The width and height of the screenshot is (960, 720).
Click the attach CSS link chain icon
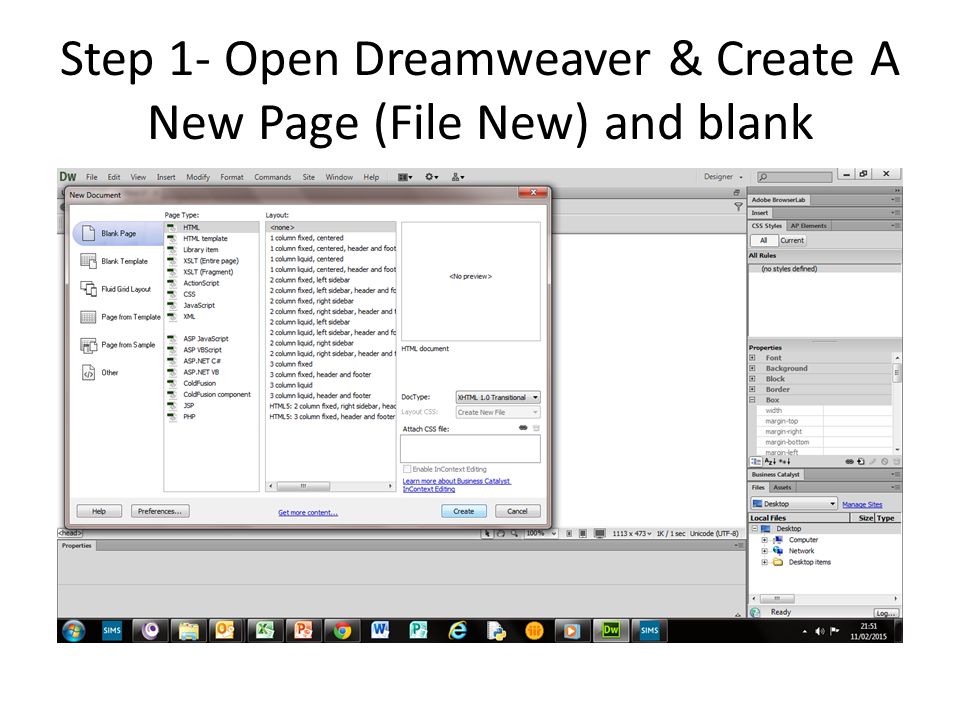pos(523,429)
